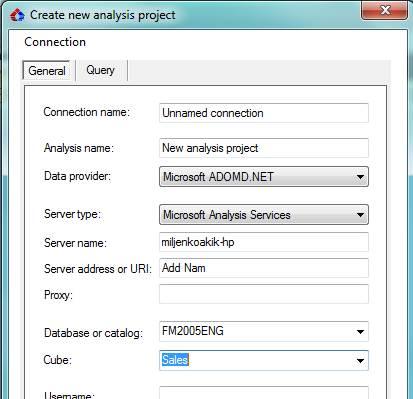Click the Connection section heading
Screen dimensions: 413x399
click(x=55, y=42)
